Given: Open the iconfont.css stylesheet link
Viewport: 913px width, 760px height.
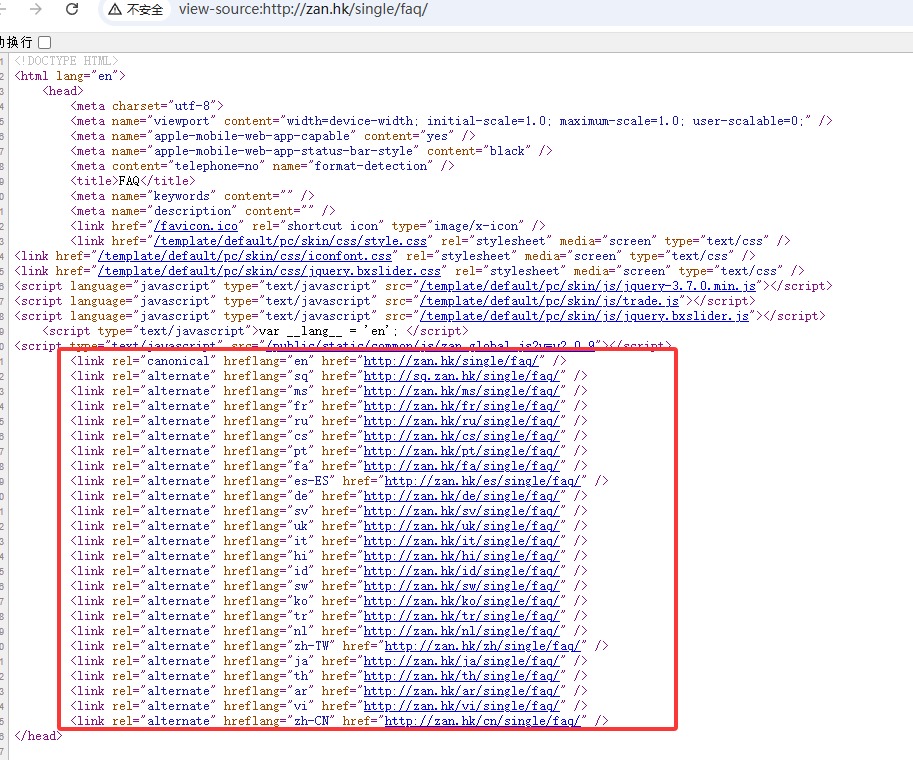Looking at the screenshot, I should click(245, 256).
